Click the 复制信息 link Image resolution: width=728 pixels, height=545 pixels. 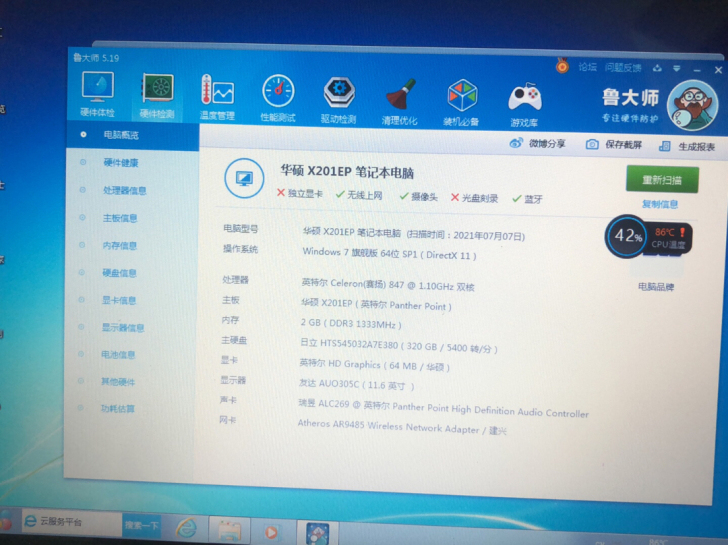[660, 204]
